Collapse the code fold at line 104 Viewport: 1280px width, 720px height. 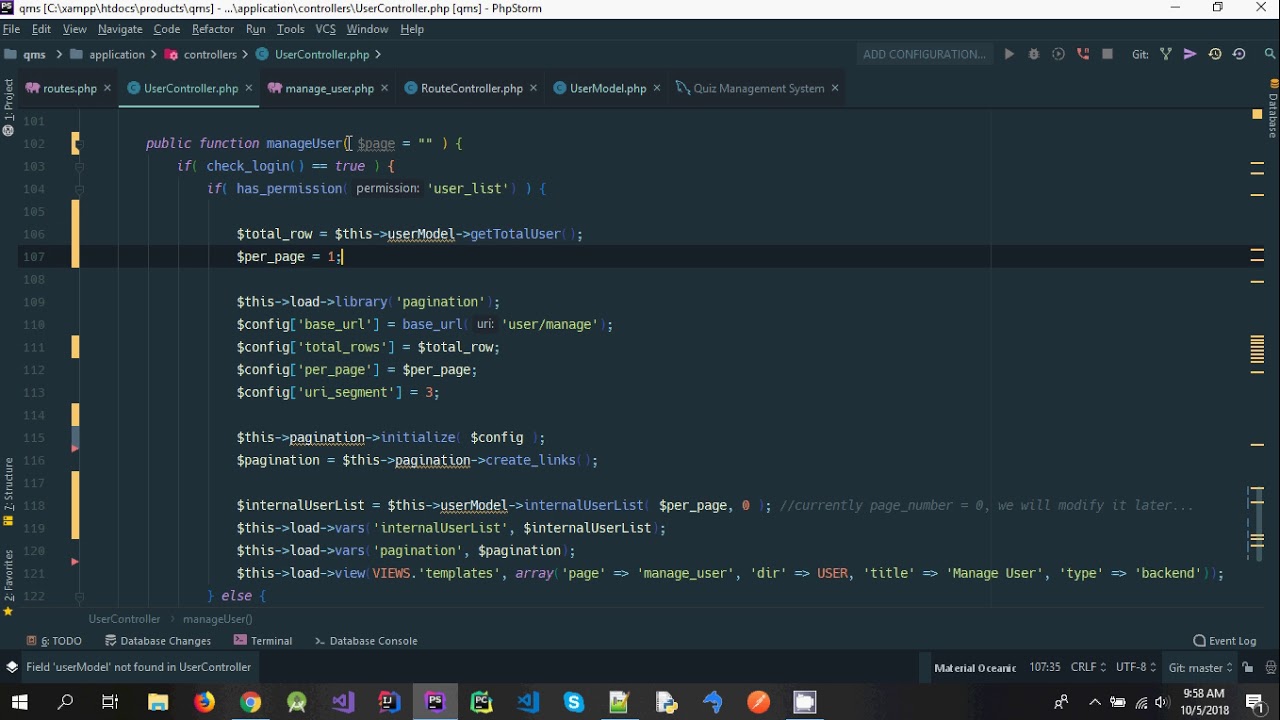pos(79,189)
